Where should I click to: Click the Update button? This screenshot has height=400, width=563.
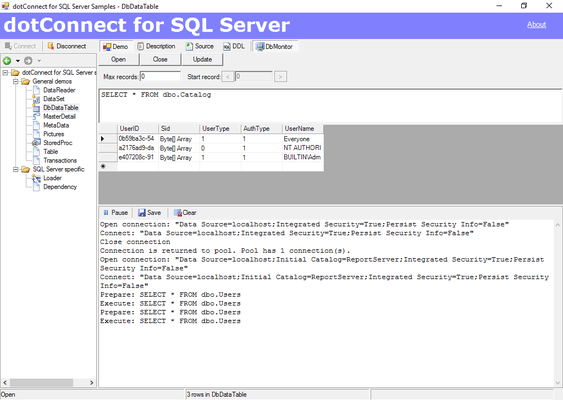(203, 59)
